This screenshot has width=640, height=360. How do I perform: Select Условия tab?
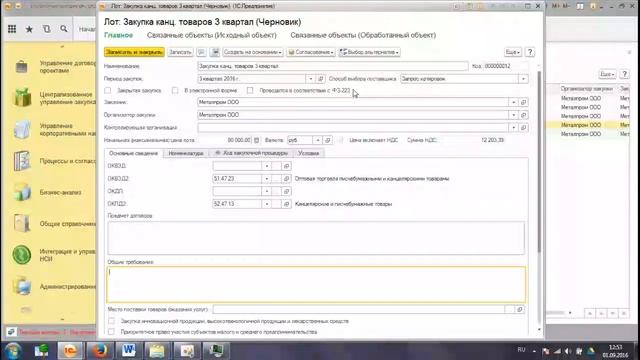pos(308,153)
